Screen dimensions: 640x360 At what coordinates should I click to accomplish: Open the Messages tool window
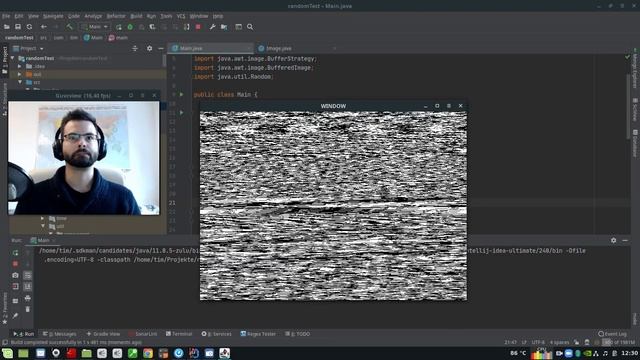(x=60, y=334)
